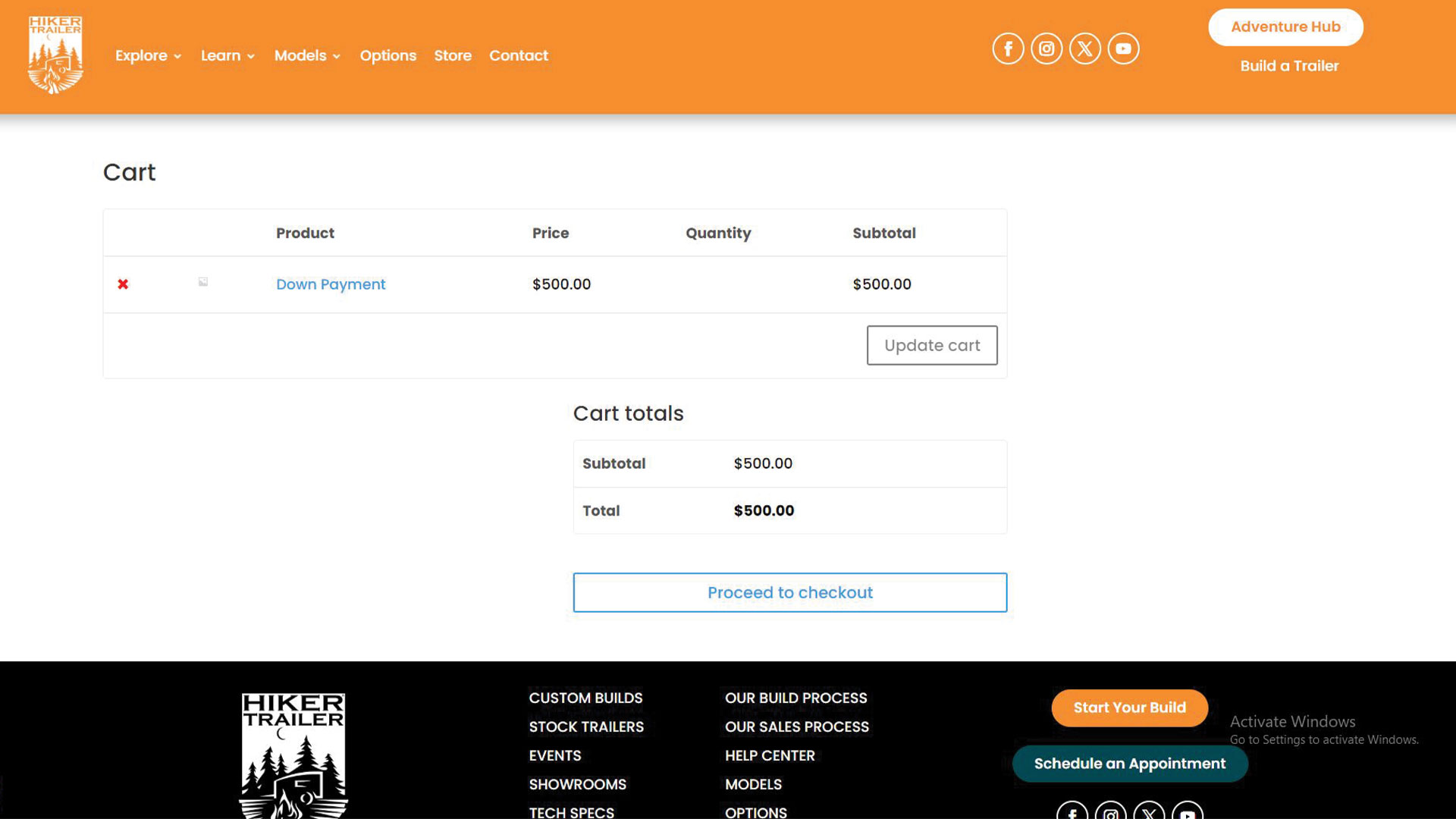Click the footer Hiker Trailer logo

pyautogui.click(x=293, y=755)
